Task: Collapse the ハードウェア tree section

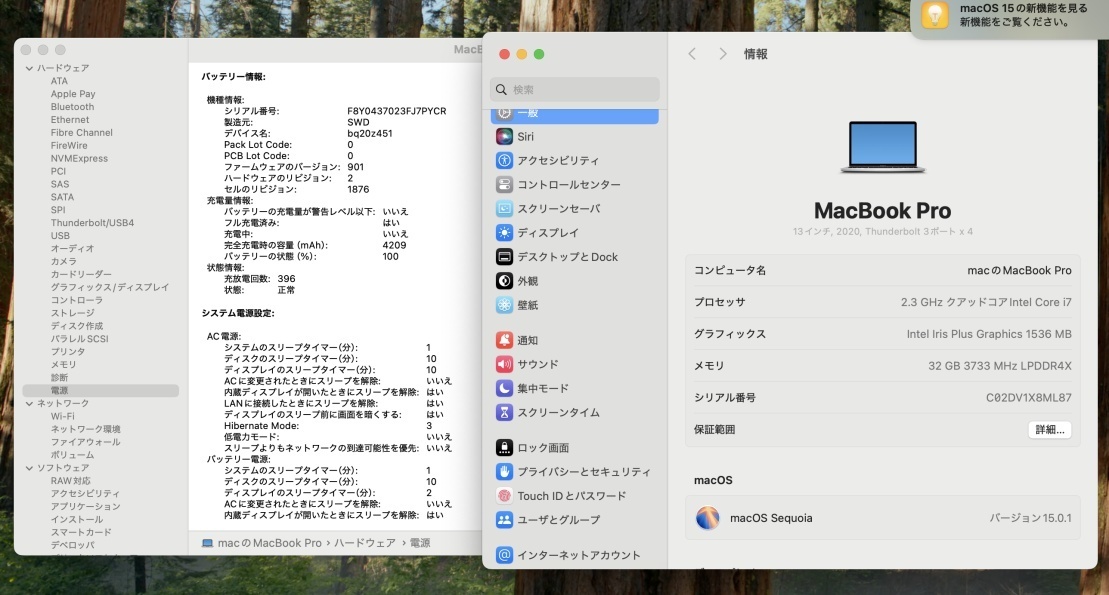Action: (29, 68)
